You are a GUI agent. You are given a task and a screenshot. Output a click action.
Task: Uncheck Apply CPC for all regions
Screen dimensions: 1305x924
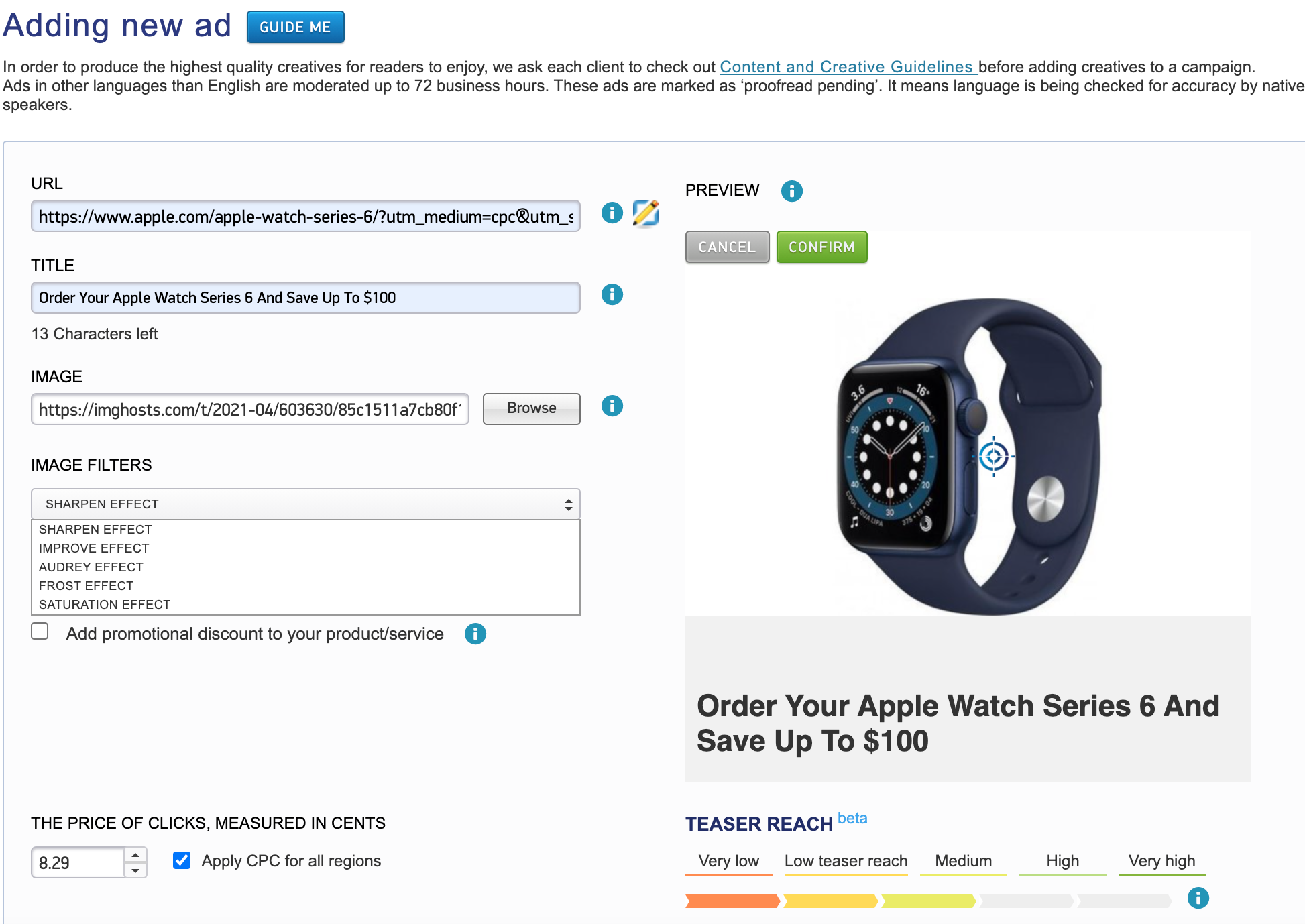[182, 860]
